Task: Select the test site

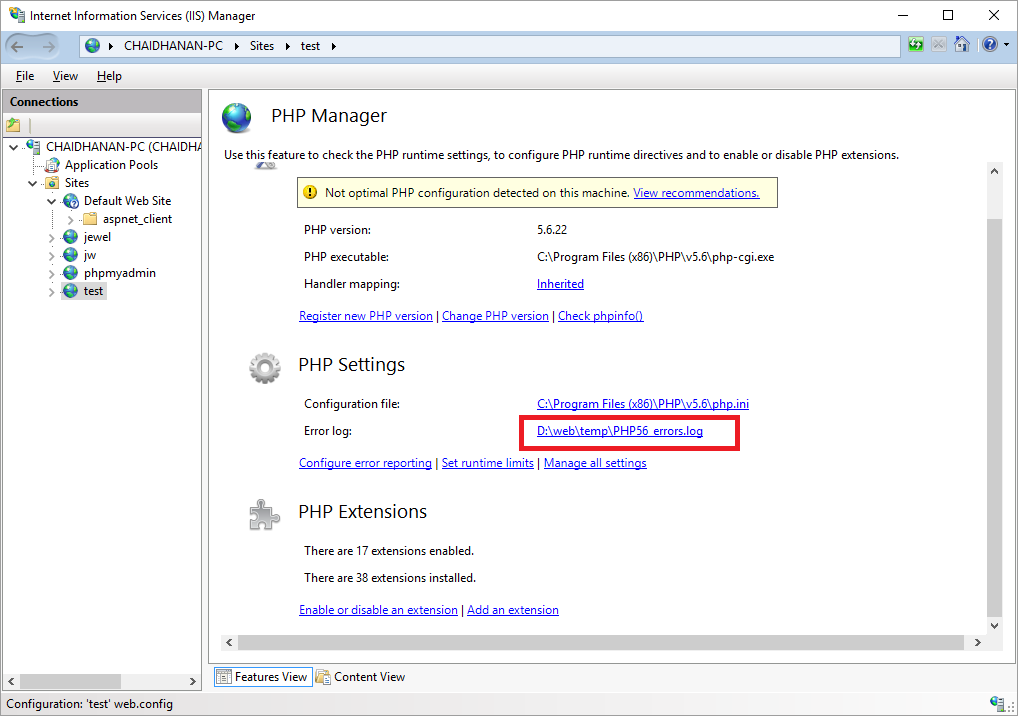Action: click(93, 291)
